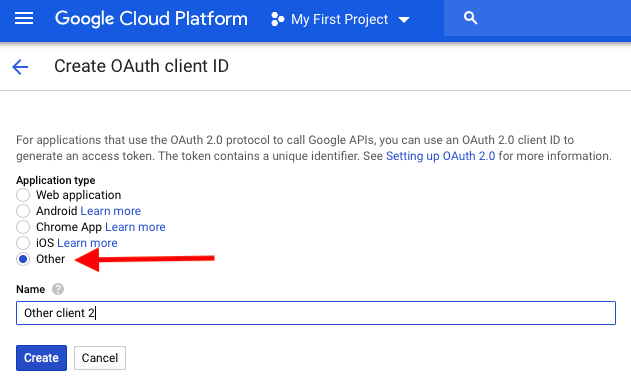
Task: Open Learn more link beside Chrome App
Action: [x=135, y=227]
